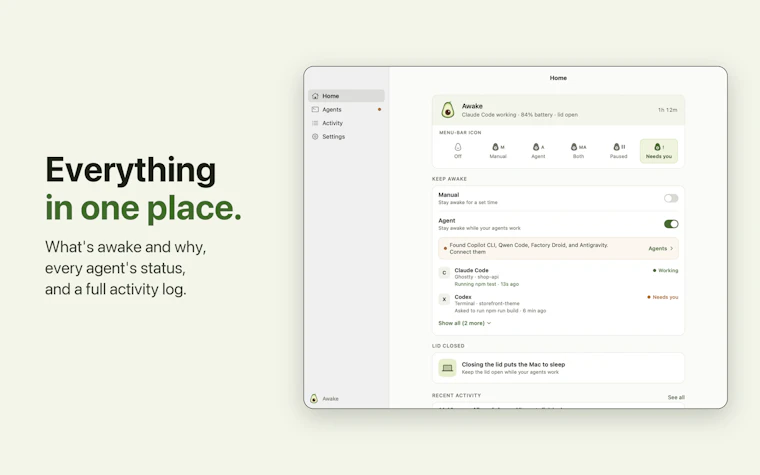Disable the Agent keep awake toggle
Viewport: 760px width, 475px height.
671,224
